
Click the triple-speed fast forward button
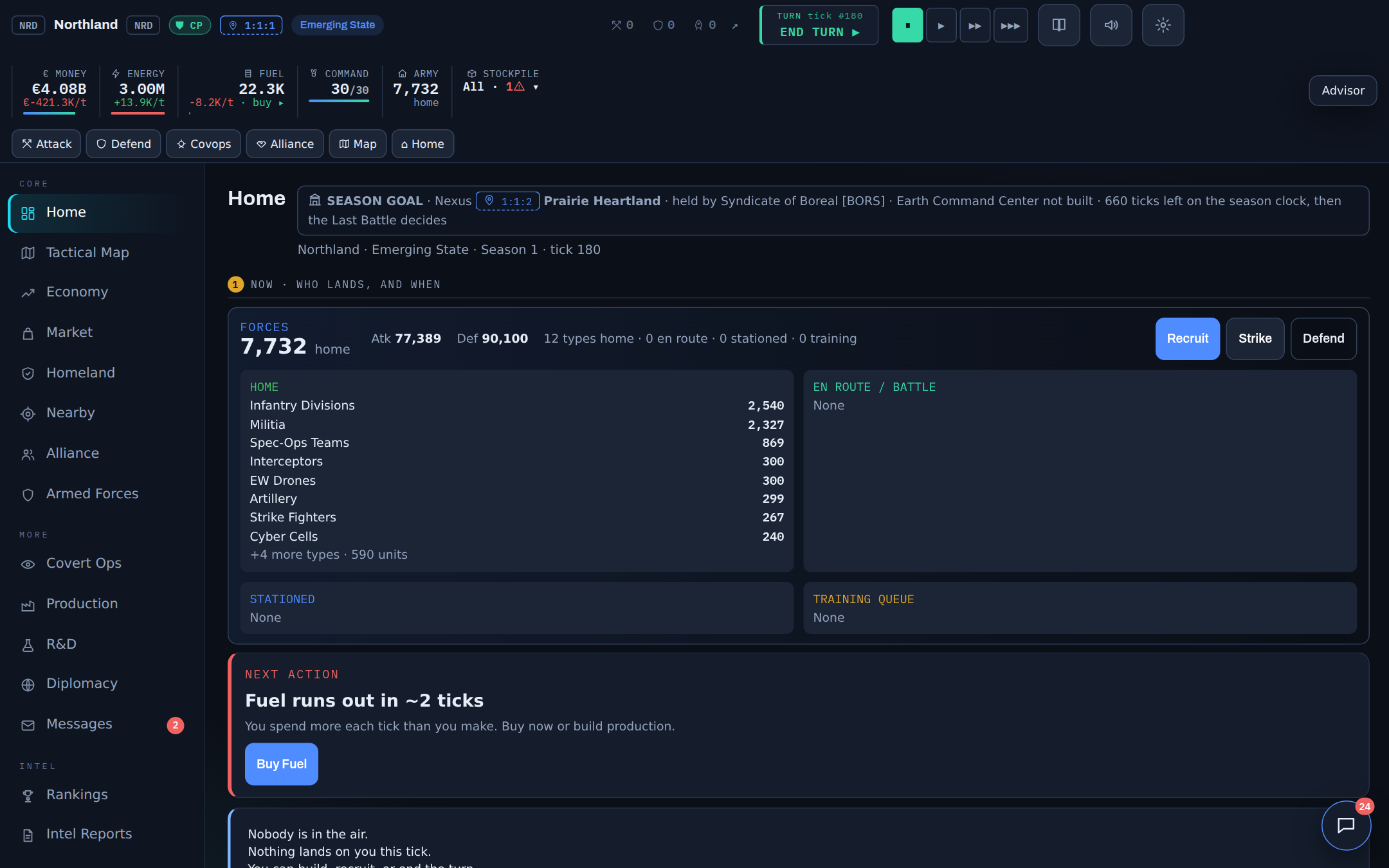tap(1010, 25)
